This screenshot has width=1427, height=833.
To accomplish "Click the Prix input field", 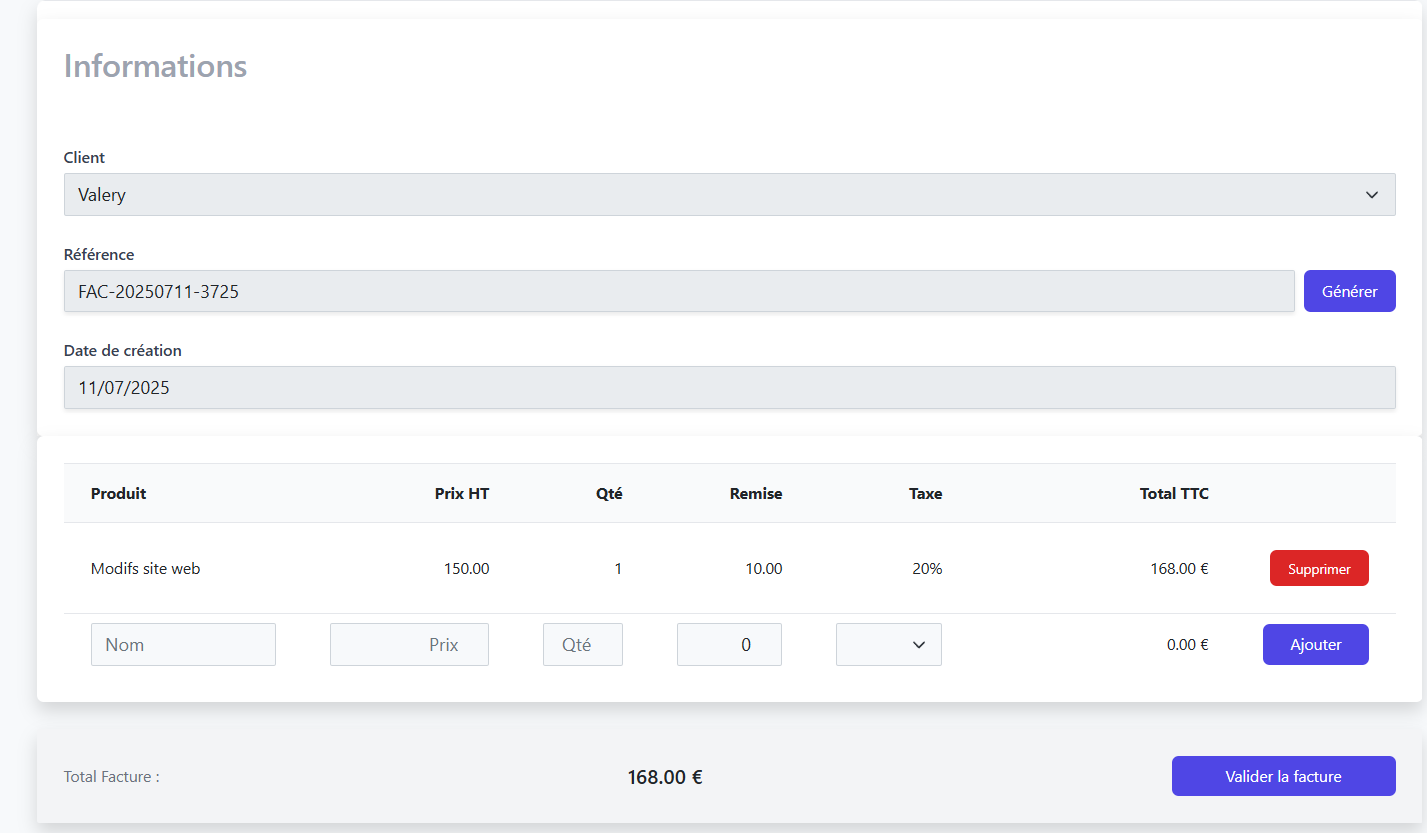I will (x=409, y=645).
